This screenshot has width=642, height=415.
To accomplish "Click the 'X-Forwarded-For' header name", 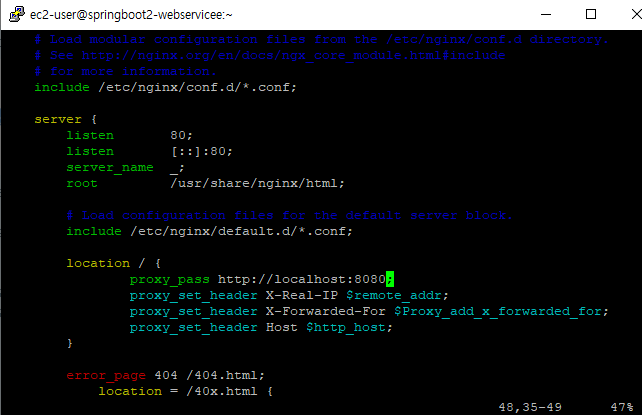I will 326,311.
